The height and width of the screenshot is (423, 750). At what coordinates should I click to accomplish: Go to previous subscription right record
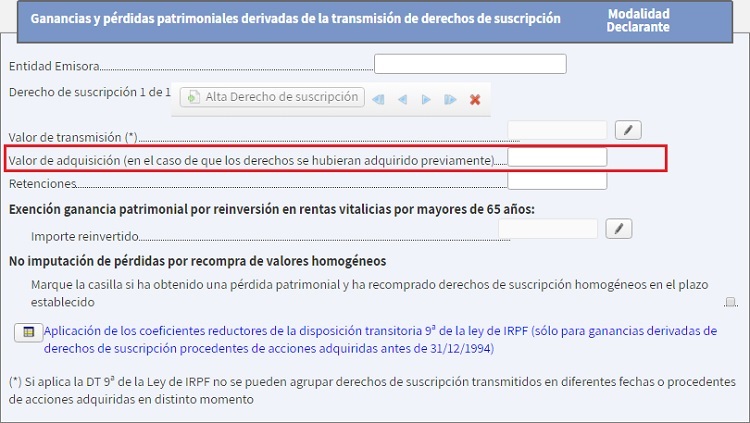[x=402, y=100]
